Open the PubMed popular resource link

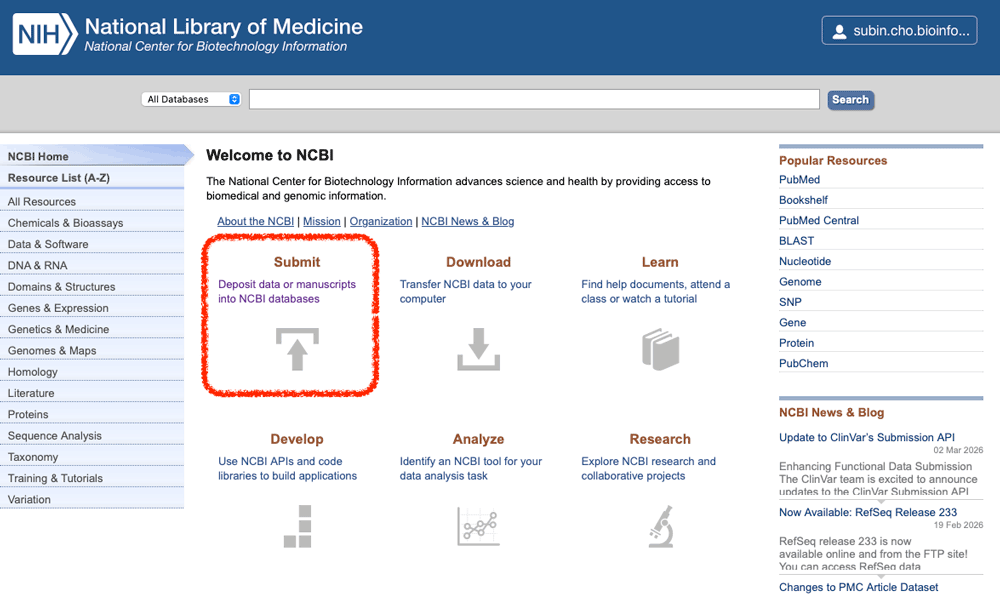799,180
